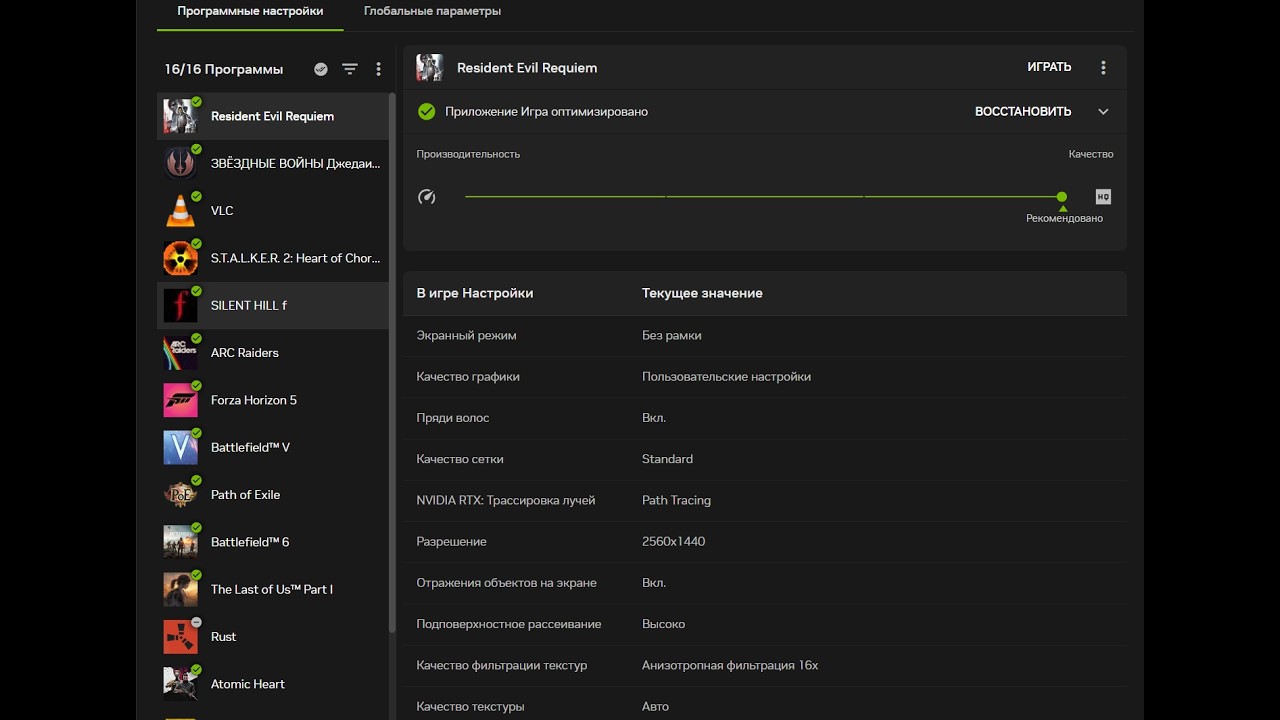The height and width of the screenshot is (720, 1280).
Task: Select ARC Raiders in the program list
Action: [x=273, y=353]
